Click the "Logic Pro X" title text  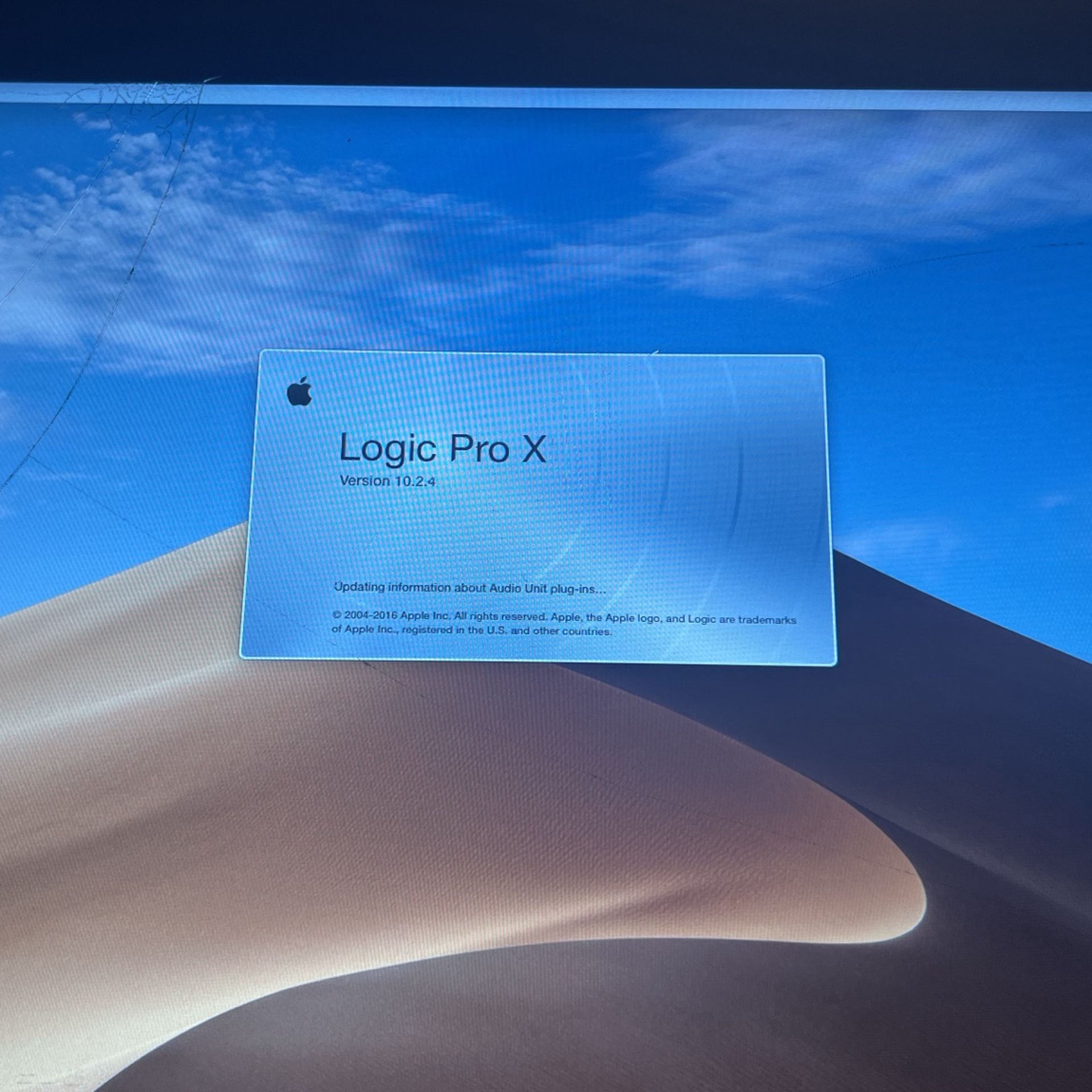(442, 448)
